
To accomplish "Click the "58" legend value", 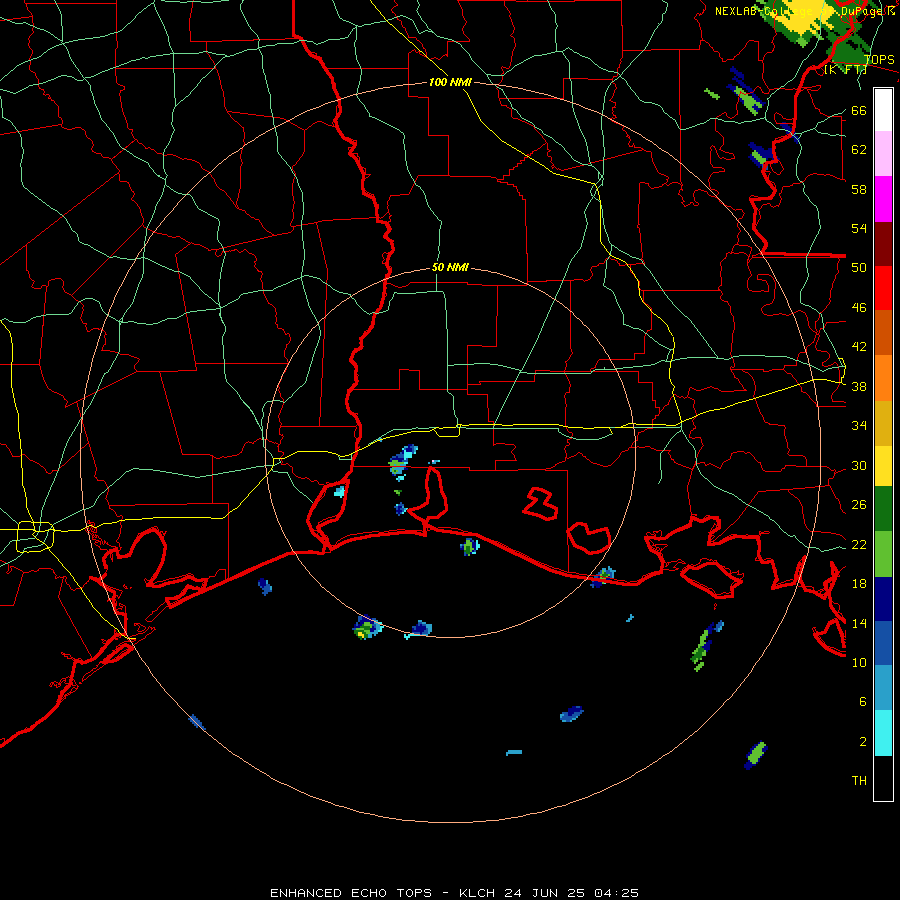I will (x=859, y=189).
